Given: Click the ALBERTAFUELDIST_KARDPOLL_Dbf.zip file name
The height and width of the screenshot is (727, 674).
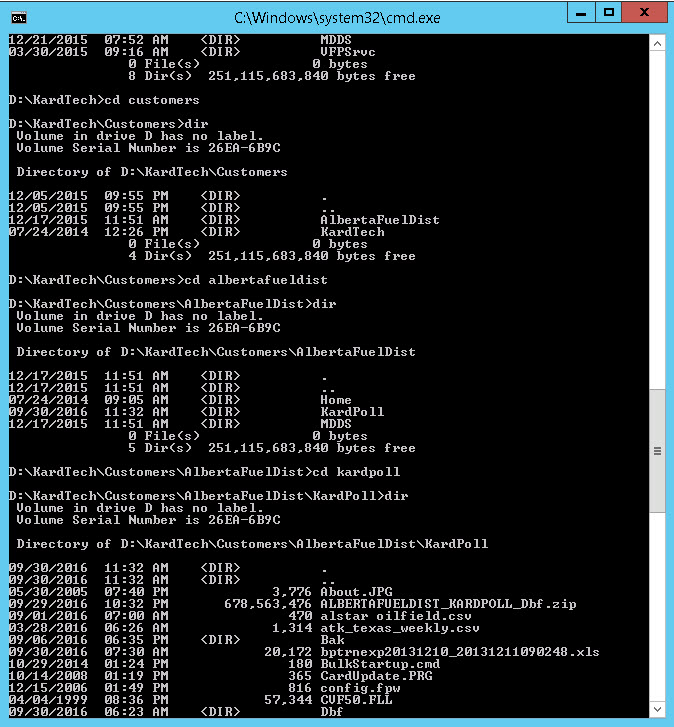Looking at the screenshot, I should (x=448, y=604).
